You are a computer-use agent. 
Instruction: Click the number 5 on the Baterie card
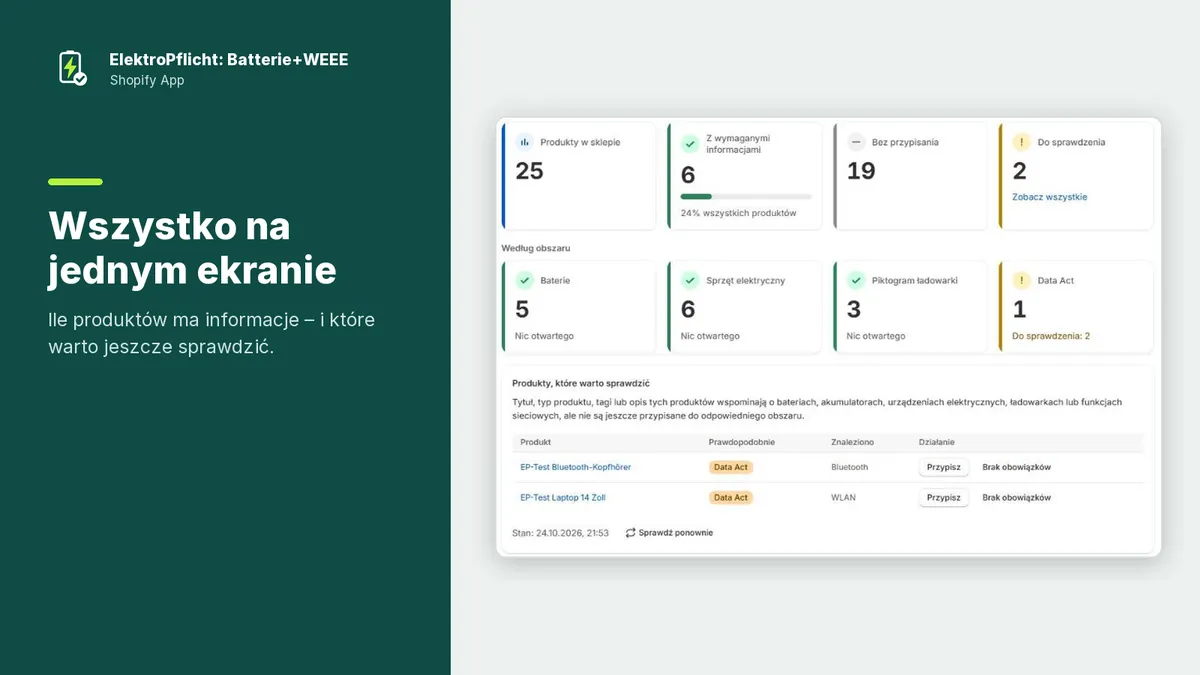pos(522,310)
